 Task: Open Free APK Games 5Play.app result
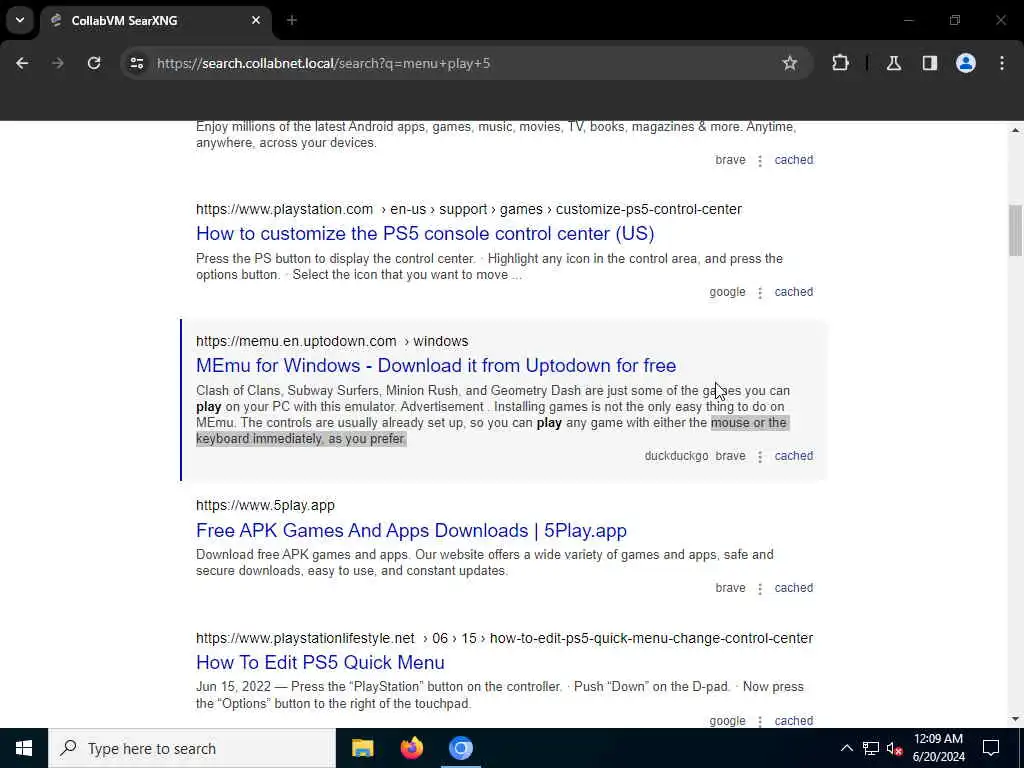point(411,530)
